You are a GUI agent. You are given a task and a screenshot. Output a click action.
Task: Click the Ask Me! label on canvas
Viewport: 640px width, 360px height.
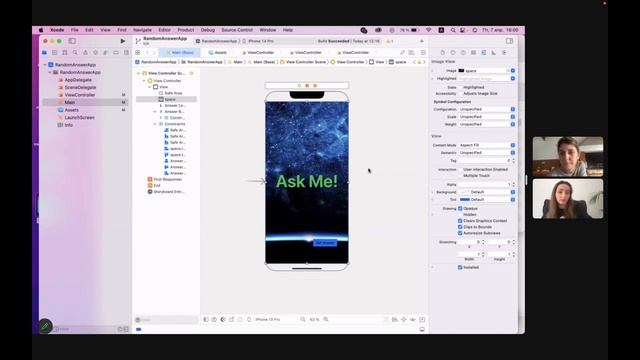[307, 181]
